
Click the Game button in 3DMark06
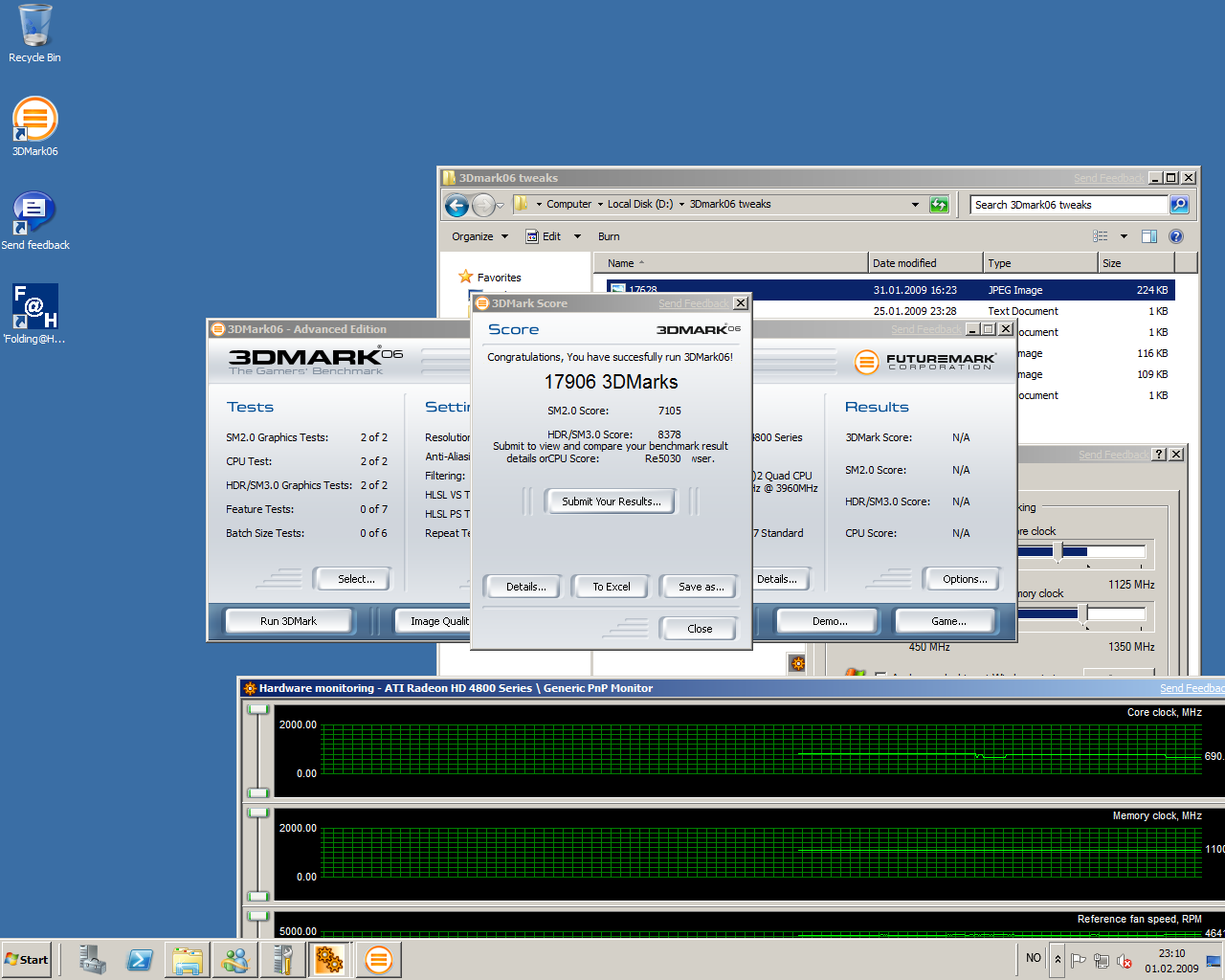point(948,621)
